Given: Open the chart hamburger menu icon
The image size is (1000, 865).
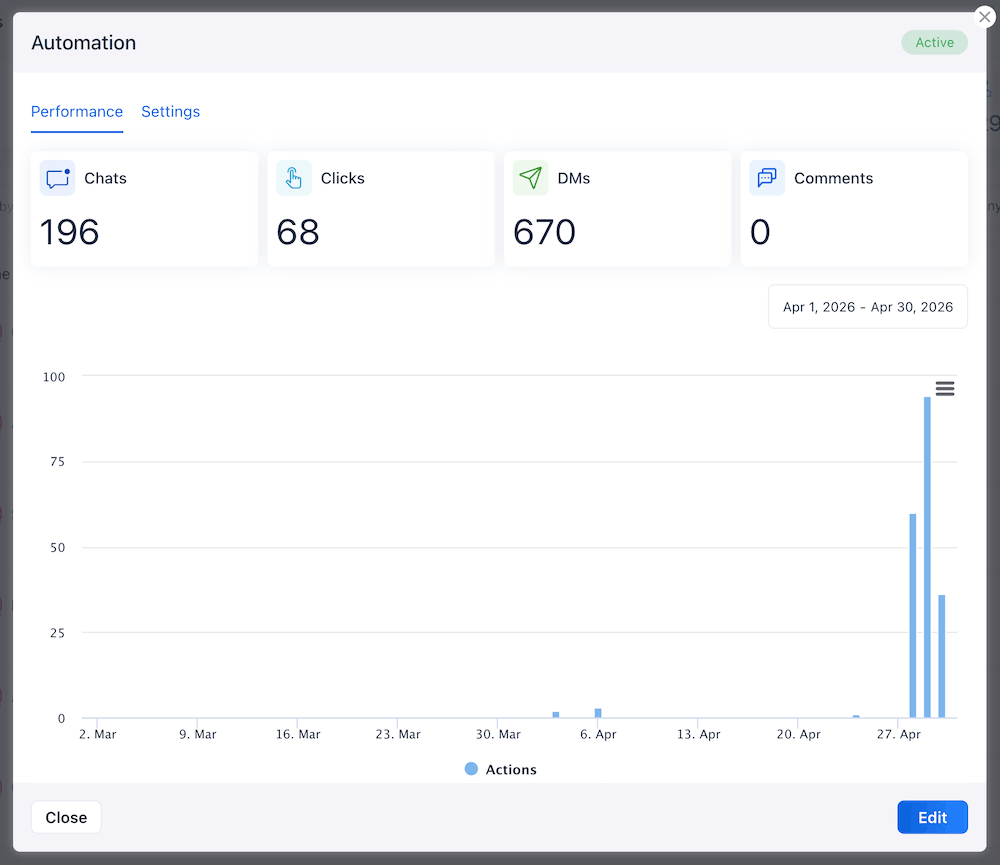Looking at the screenshot, I should pyautogui.click(x=945, y=388).
